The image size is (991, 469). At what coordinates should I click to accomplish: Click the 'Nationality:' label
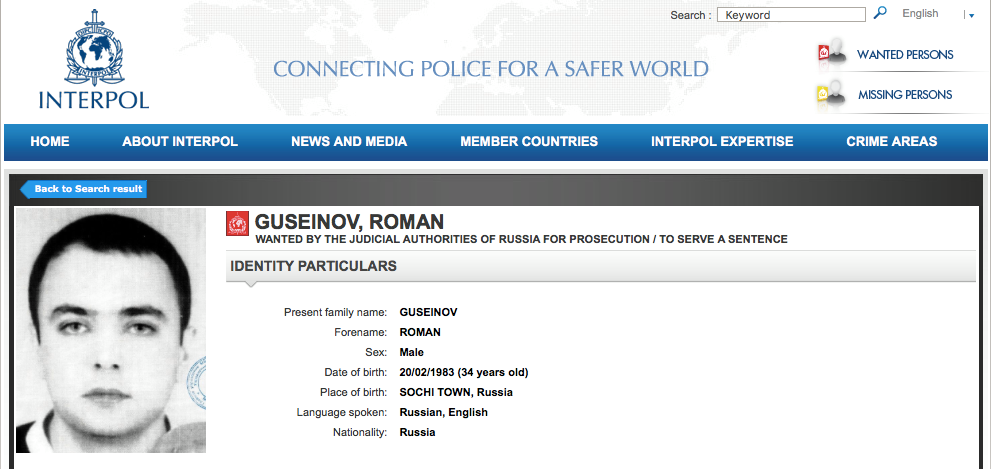click(360, 433)
